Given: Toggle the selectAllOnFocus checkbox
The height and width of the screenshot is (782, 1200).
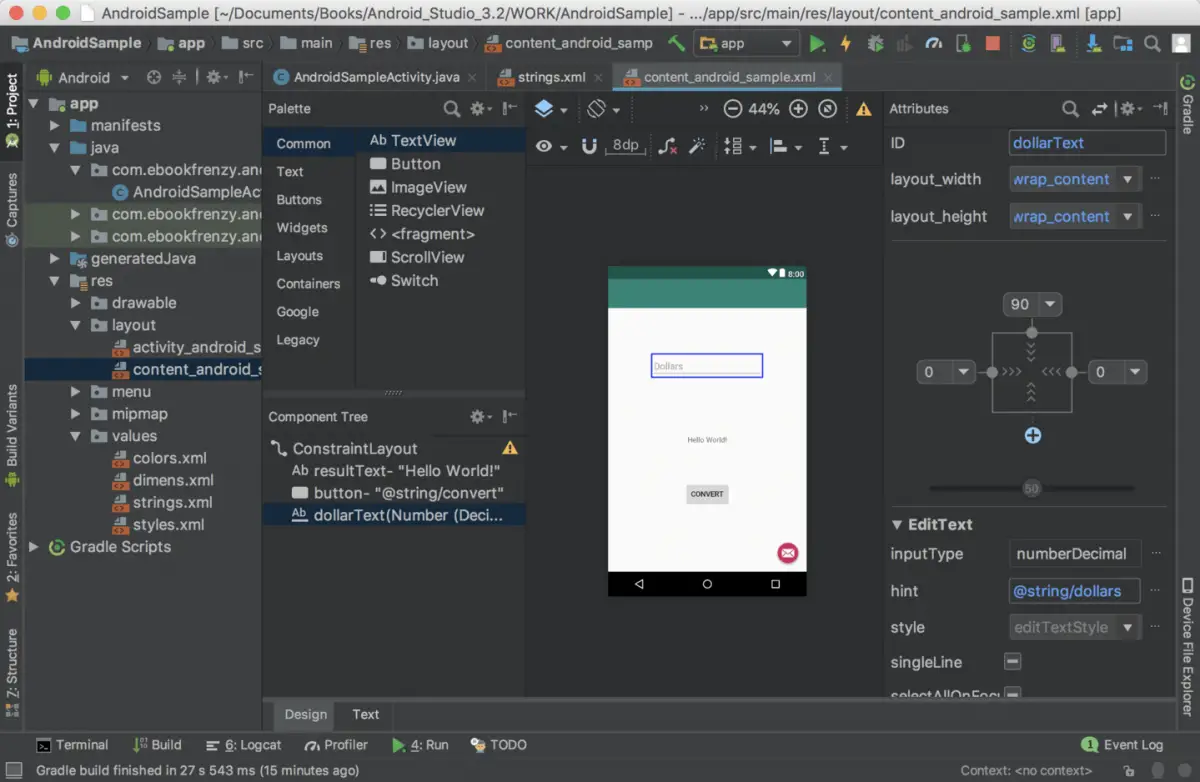Looking at the screenshot, I should (1012, 694).
